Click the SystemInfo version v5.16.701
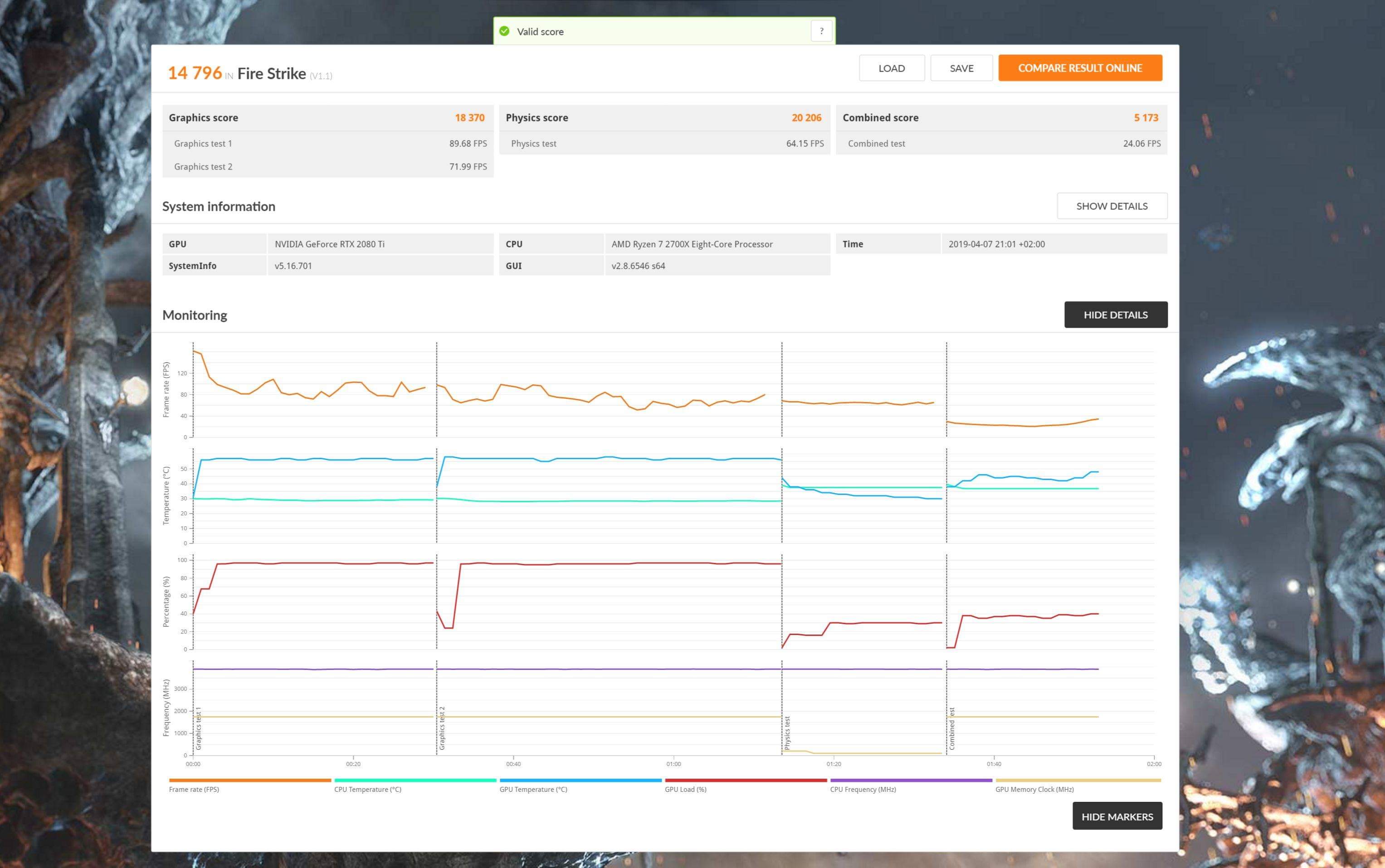This screenshot has width=1385, height=868. 293,266
